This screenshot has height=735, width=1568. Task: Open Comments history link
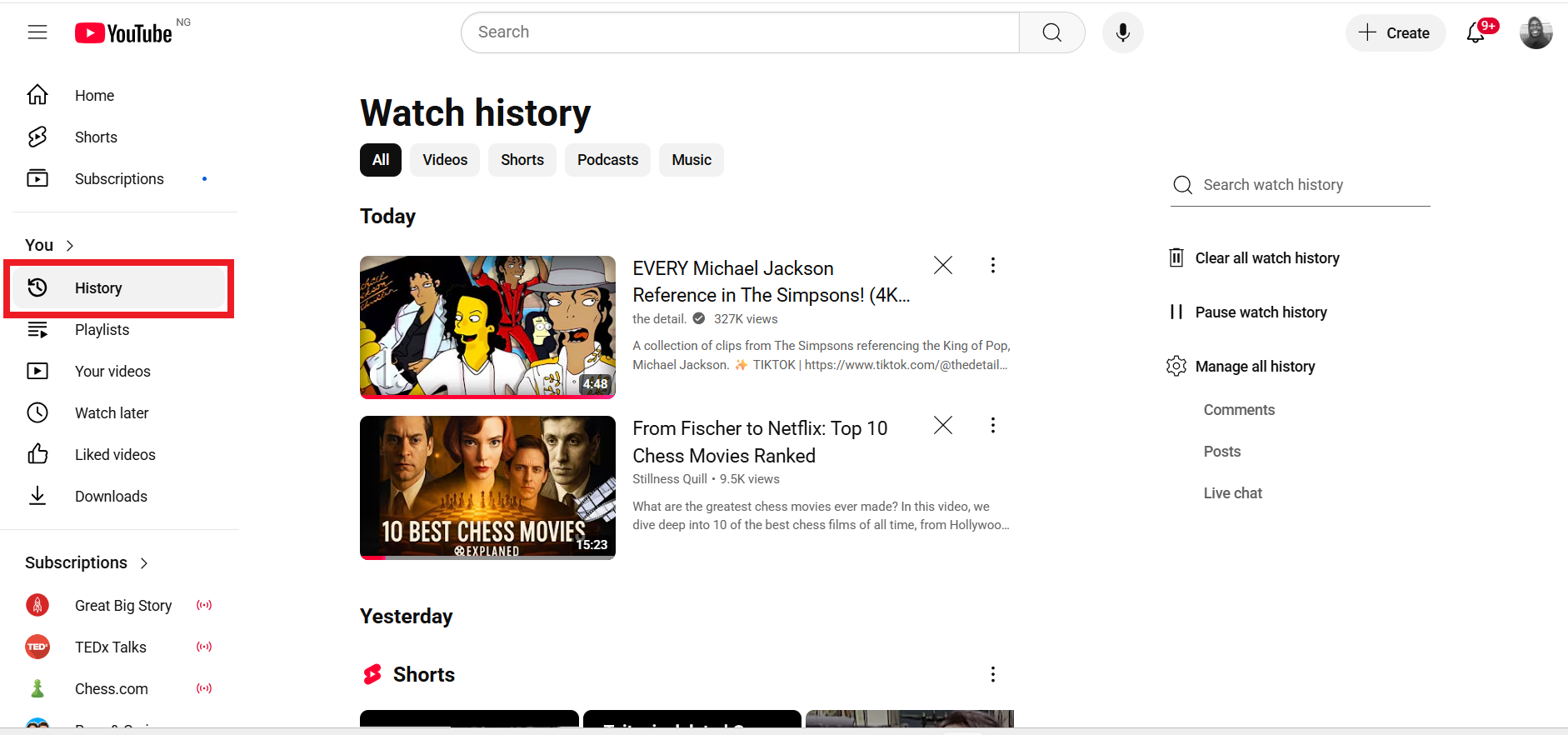pyautogui.click(x=1239, y=410)
